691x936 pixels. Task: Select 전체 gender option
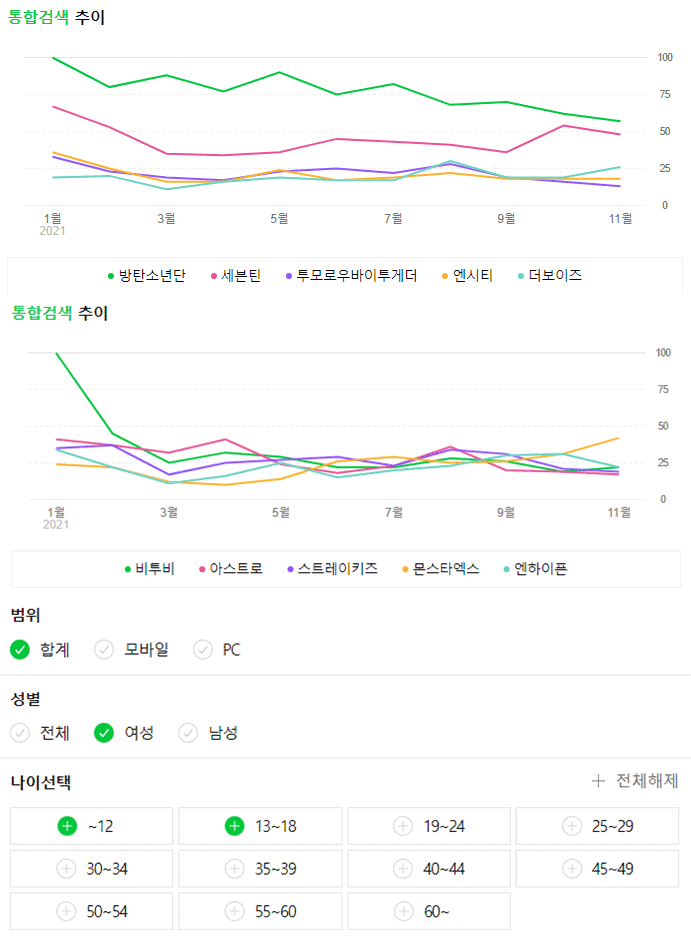41,733
